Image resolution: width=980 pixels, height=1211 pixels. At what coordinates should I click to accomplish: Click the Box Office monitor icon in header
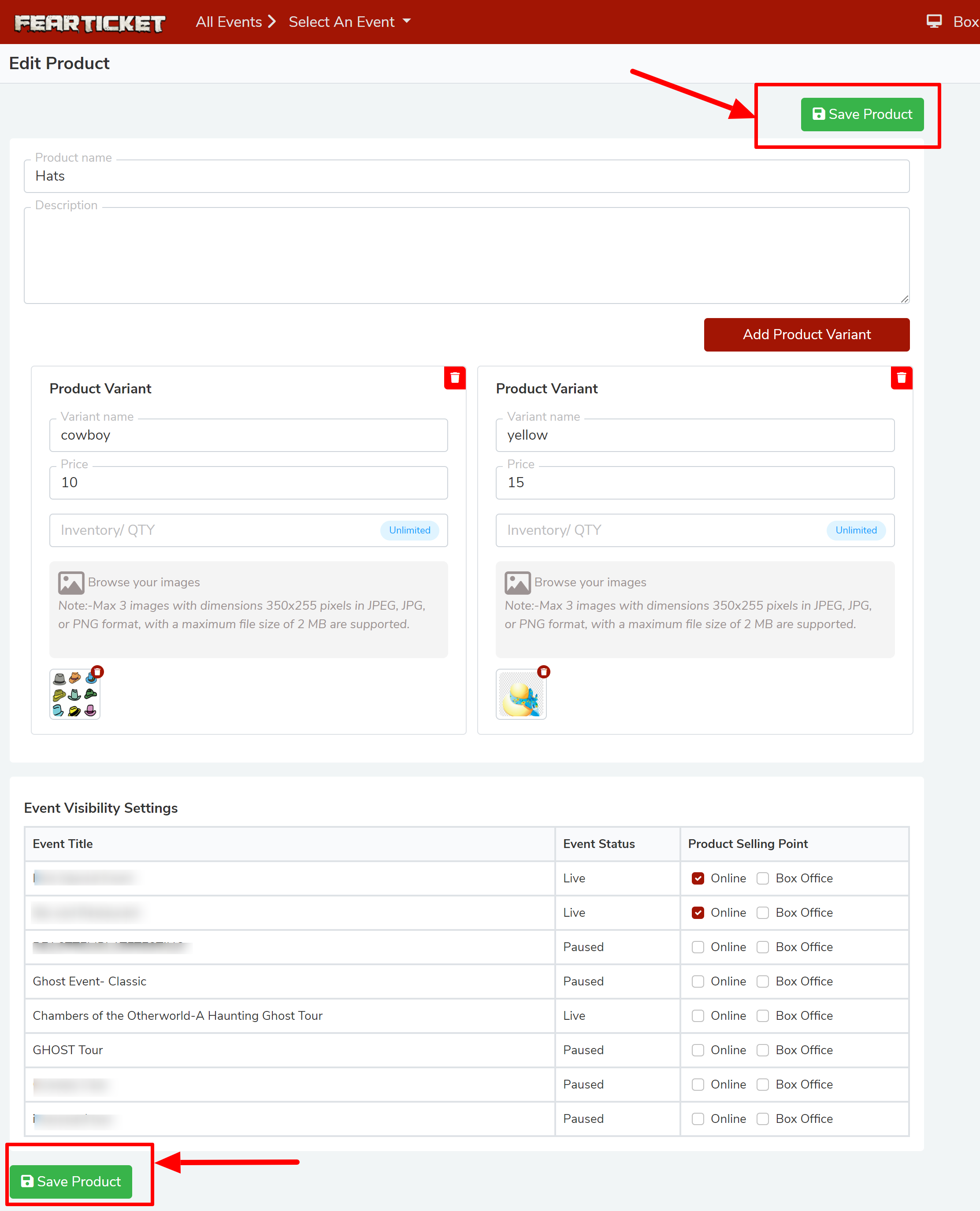coord(934,22)
